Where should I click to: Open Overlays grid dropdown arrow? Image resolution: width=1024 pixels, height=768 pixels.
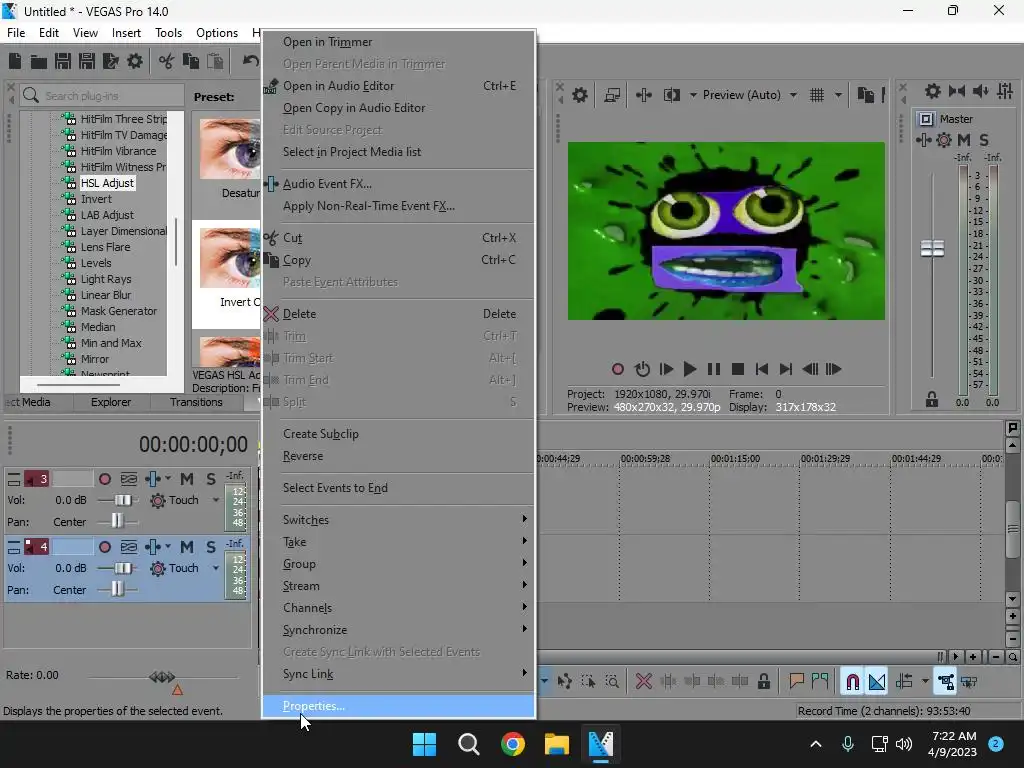pyautogui.click(x=838, y=95)
